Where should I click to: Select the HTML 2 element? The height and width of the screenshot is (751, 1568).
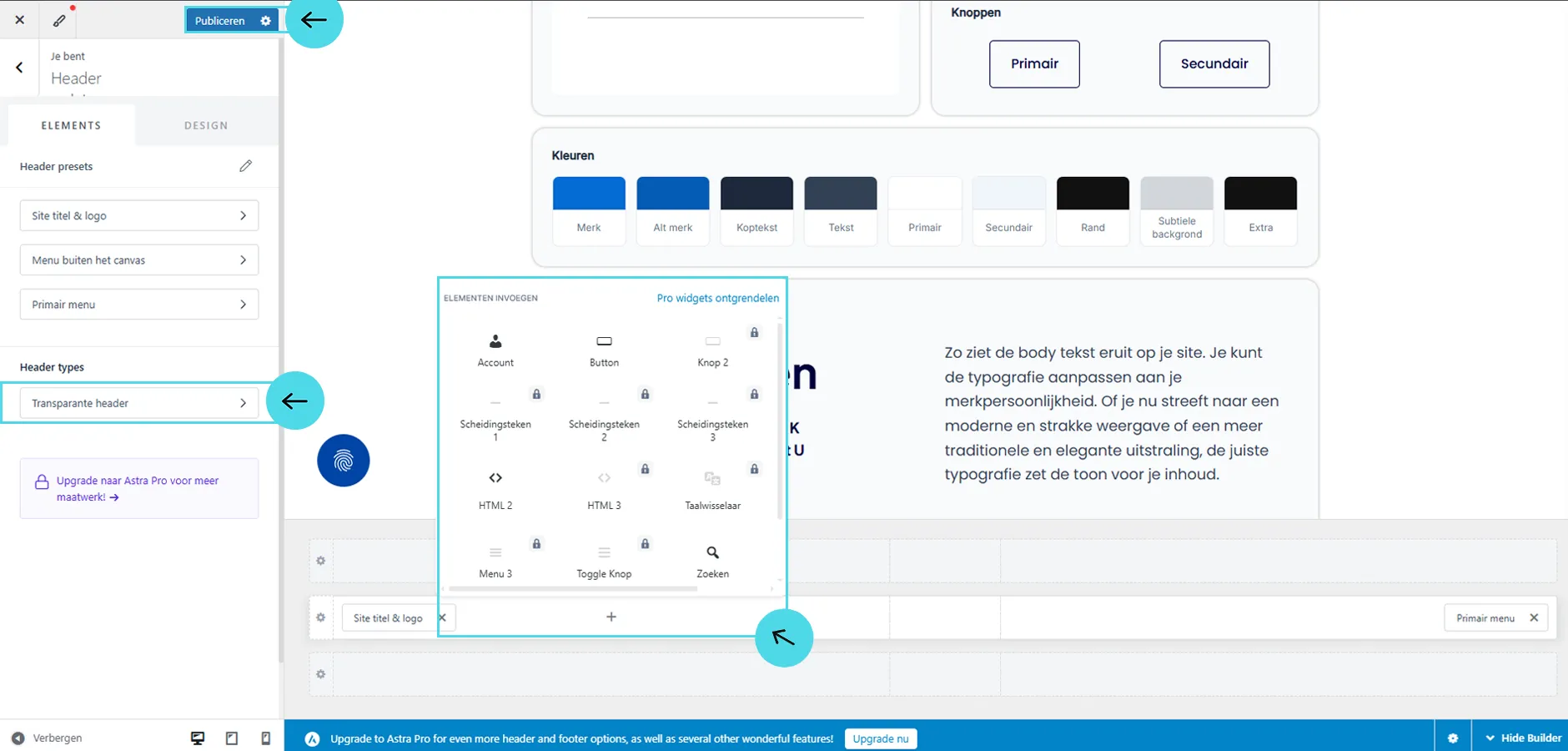coord(495,488)
